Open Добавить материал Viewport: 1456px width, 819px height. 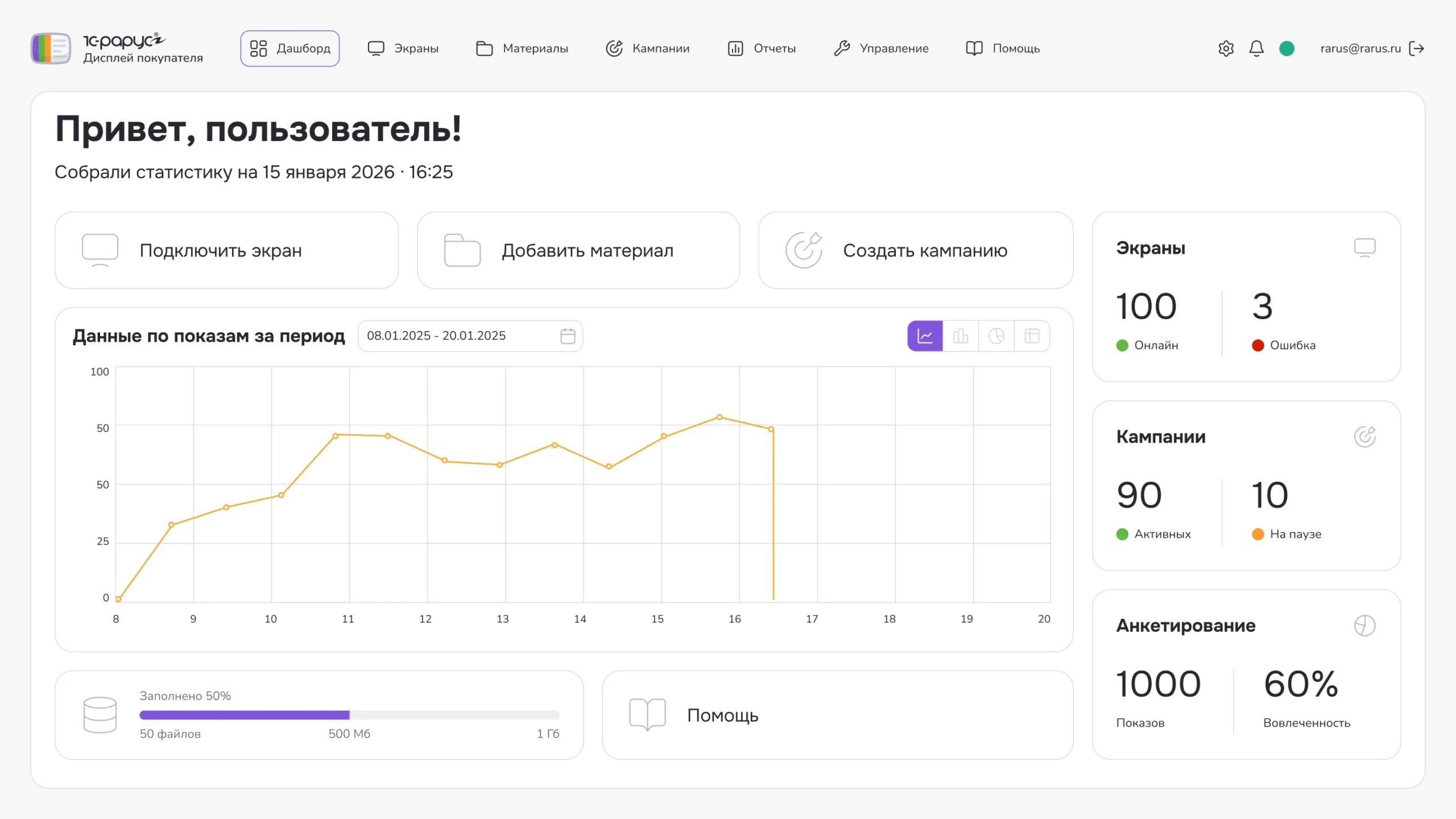coord(578,250)
